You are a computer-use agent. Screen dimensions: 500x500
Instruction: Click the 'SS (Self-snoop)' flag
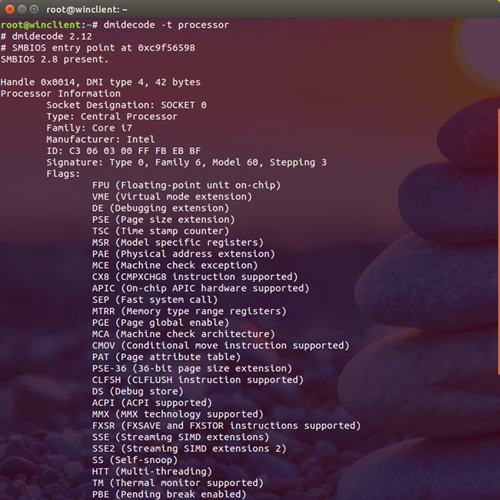[x=135, y=460]
